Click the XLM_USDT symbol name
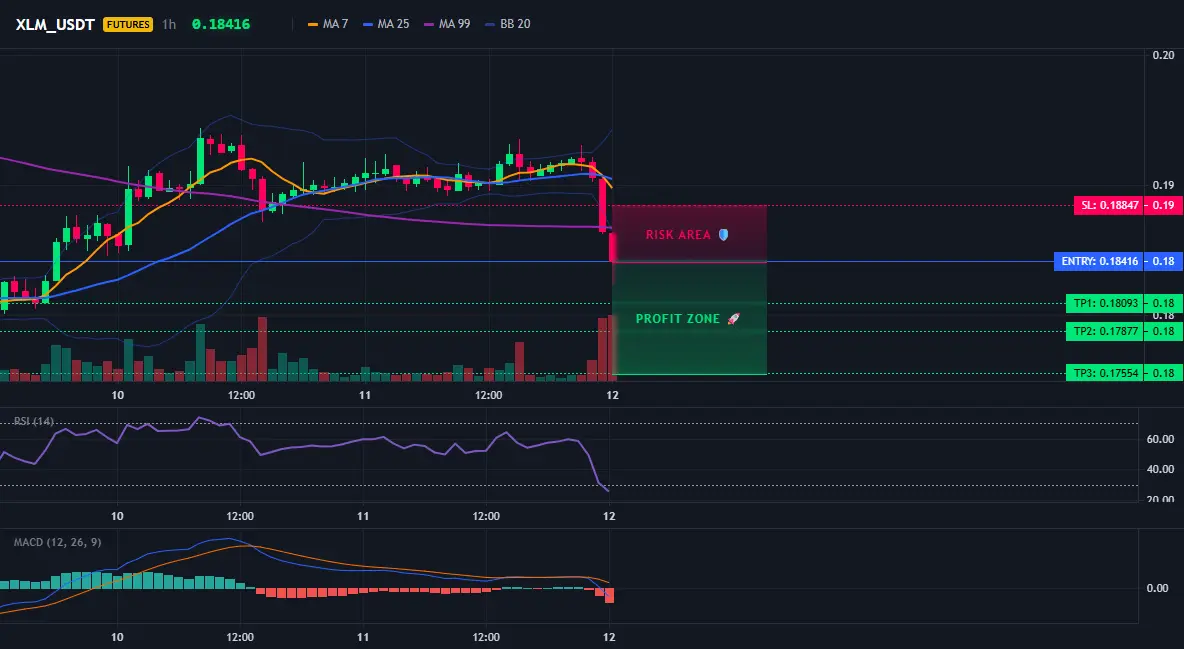This screenshot has height=649, width=1184. [55, 24]
